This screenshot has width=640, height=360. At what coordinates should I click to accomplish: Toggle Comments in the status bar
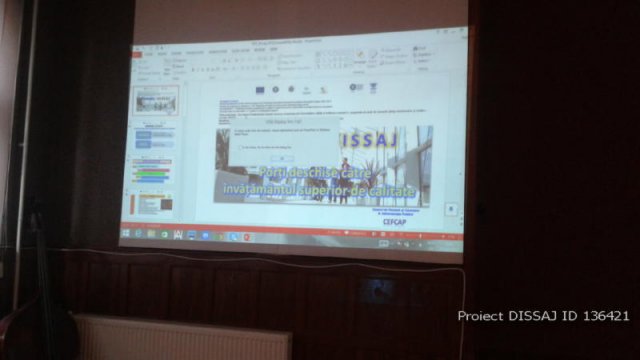[356, 233]
